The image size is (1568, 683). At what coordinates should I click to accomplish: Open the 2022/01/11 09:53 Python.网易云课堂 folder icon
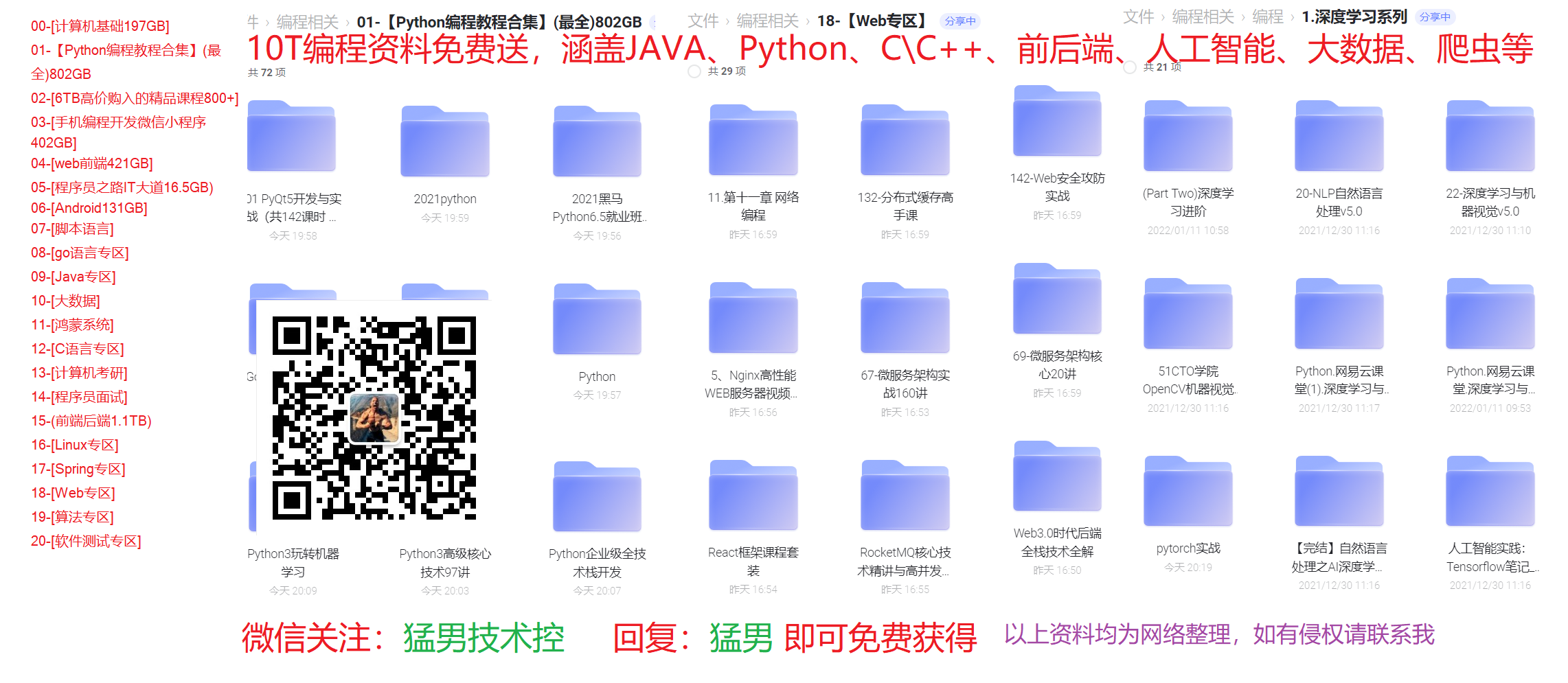point(1490,314)
